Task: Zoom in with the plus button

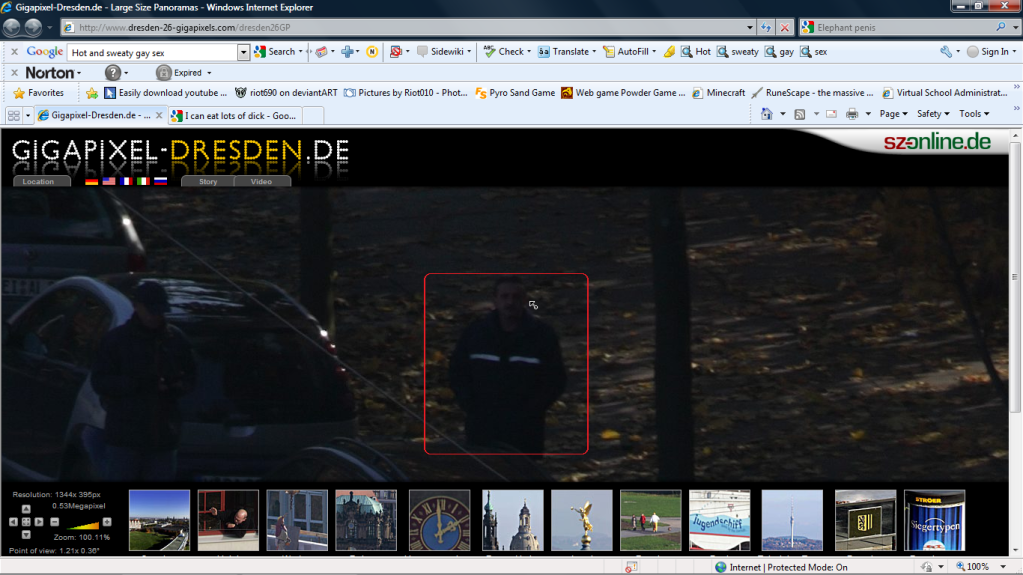Action: pyautogui.click(x=107, y=522)
